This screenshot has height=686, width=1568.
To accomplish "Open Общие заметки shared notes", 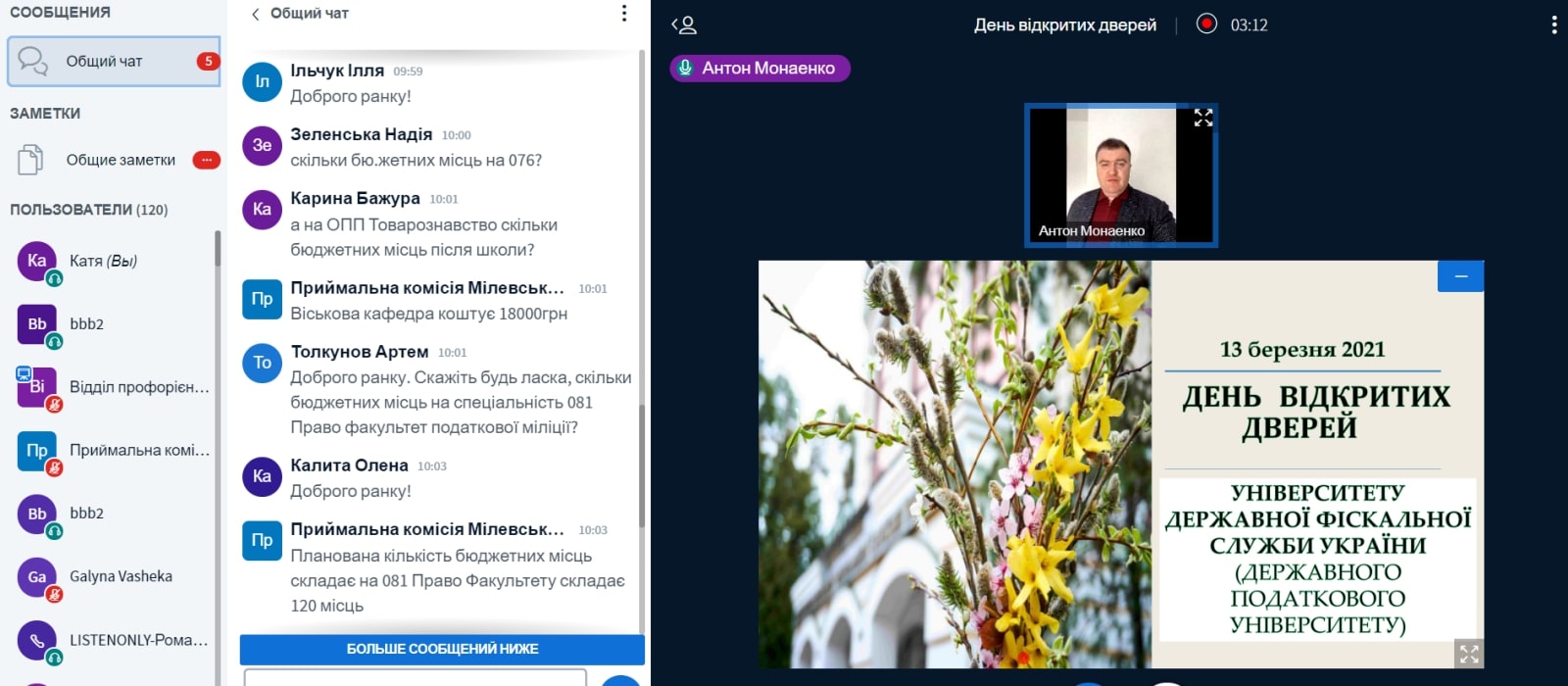I will pos(114,160).
